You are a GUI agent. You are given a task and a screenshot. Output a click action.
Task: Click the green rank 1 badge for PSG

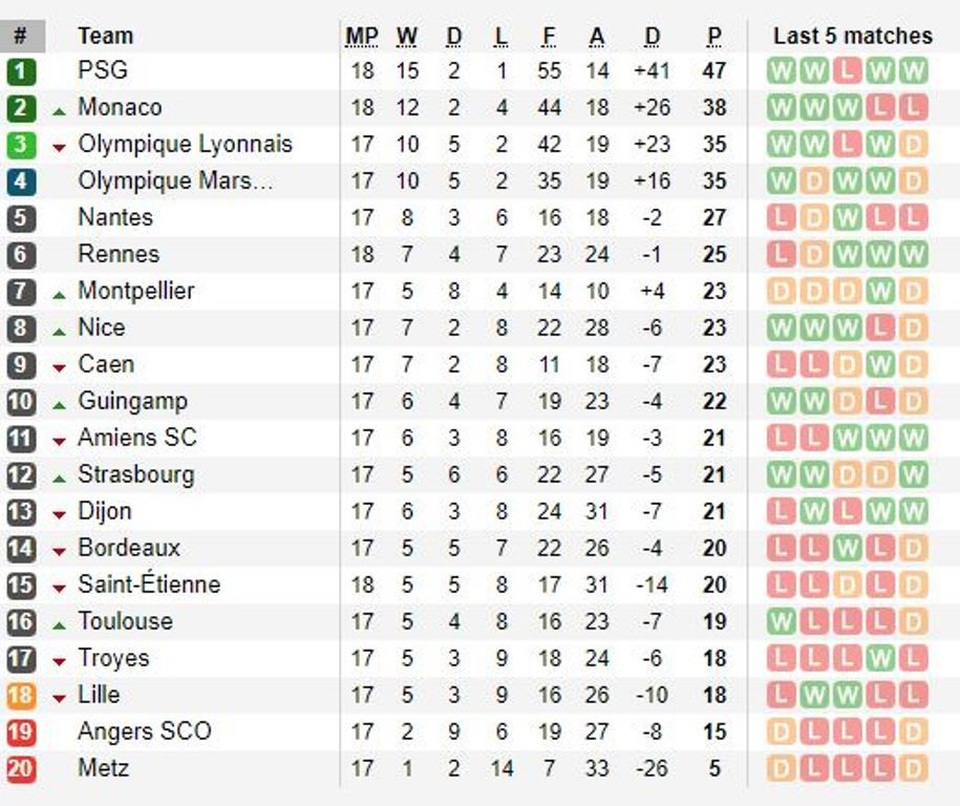(x=21, y=71)
